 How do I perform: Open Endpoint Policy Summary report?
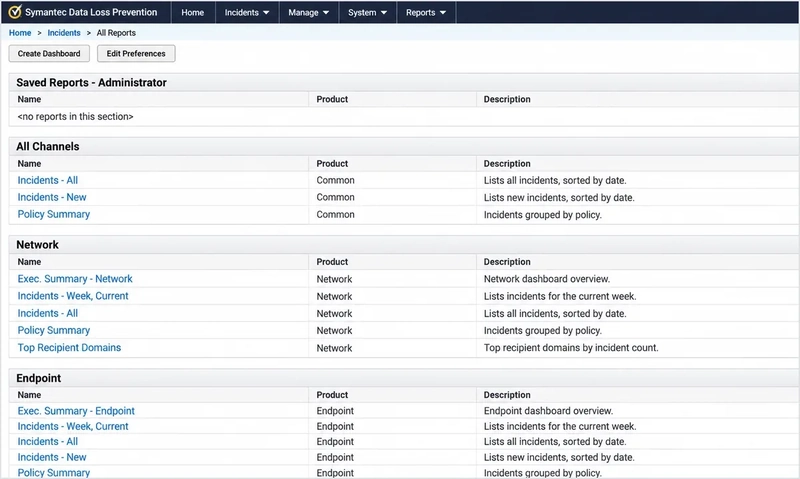54,472
